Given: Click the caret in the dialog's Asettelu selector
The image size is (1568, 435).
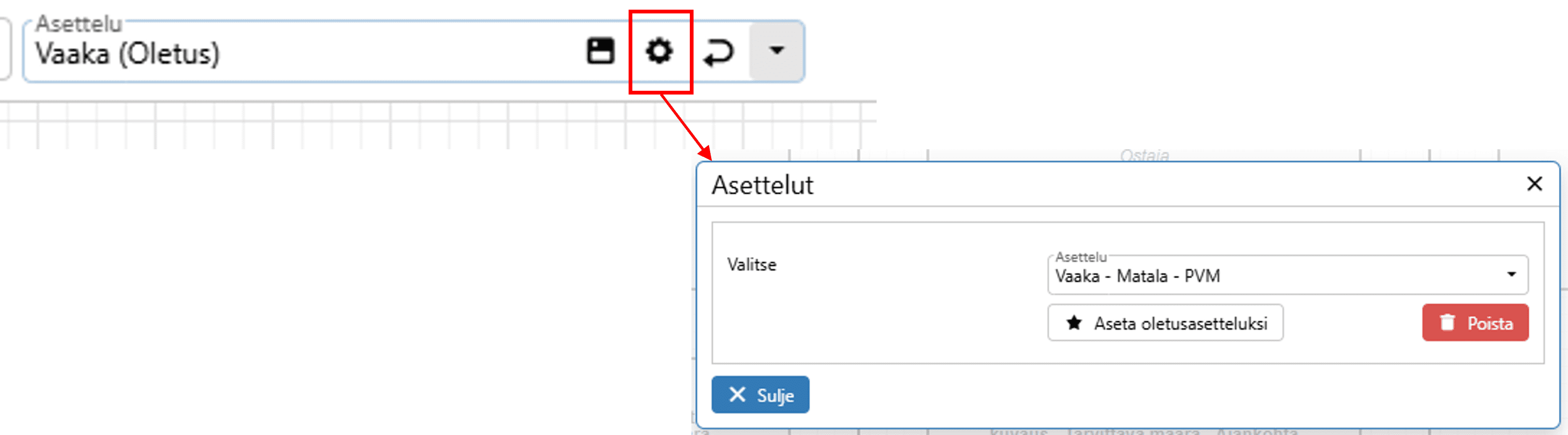Looking at the screenshot, I should click(x=1512, y=274).
